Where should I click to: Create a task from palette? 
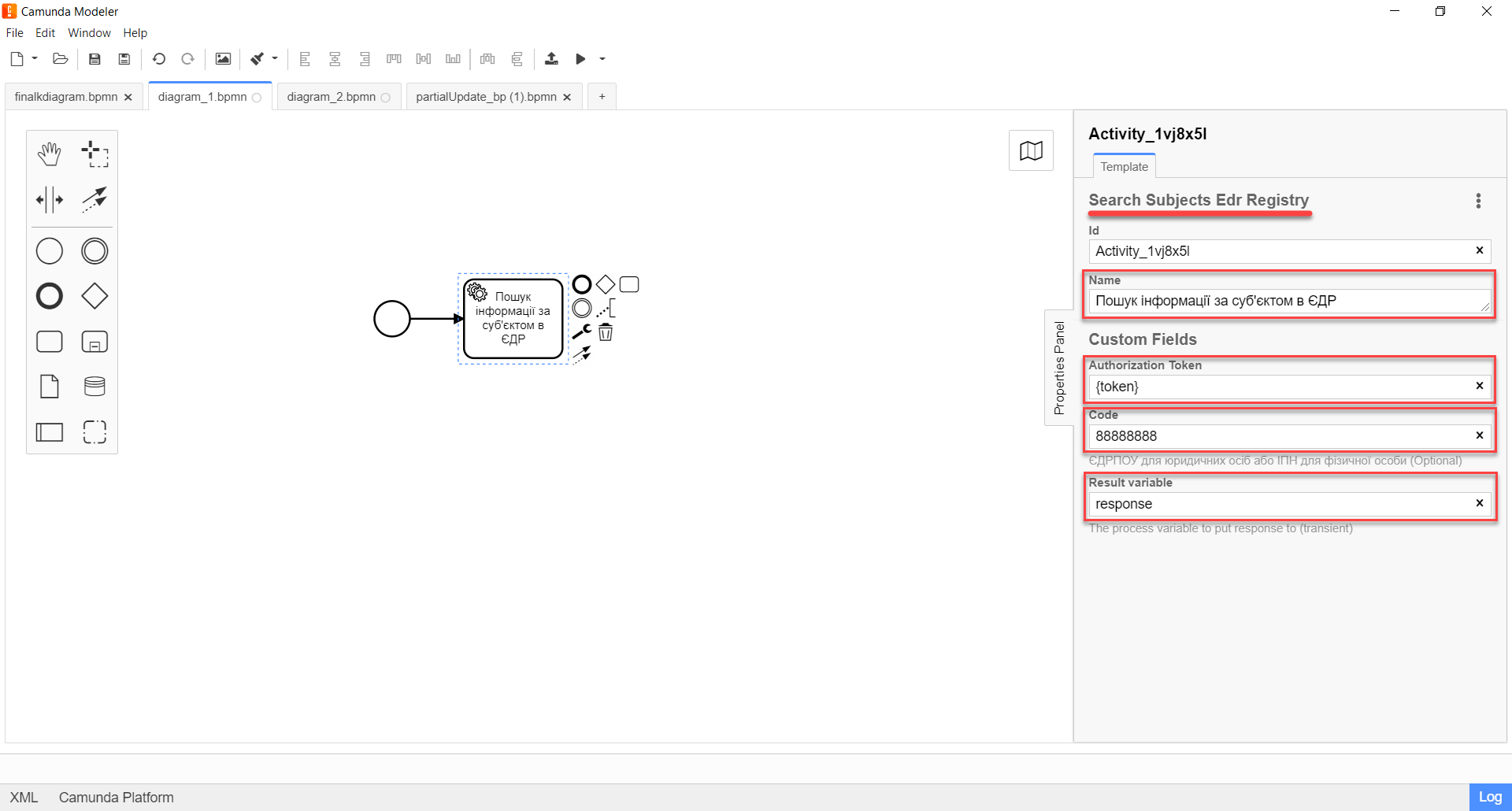tap(50, 342)
